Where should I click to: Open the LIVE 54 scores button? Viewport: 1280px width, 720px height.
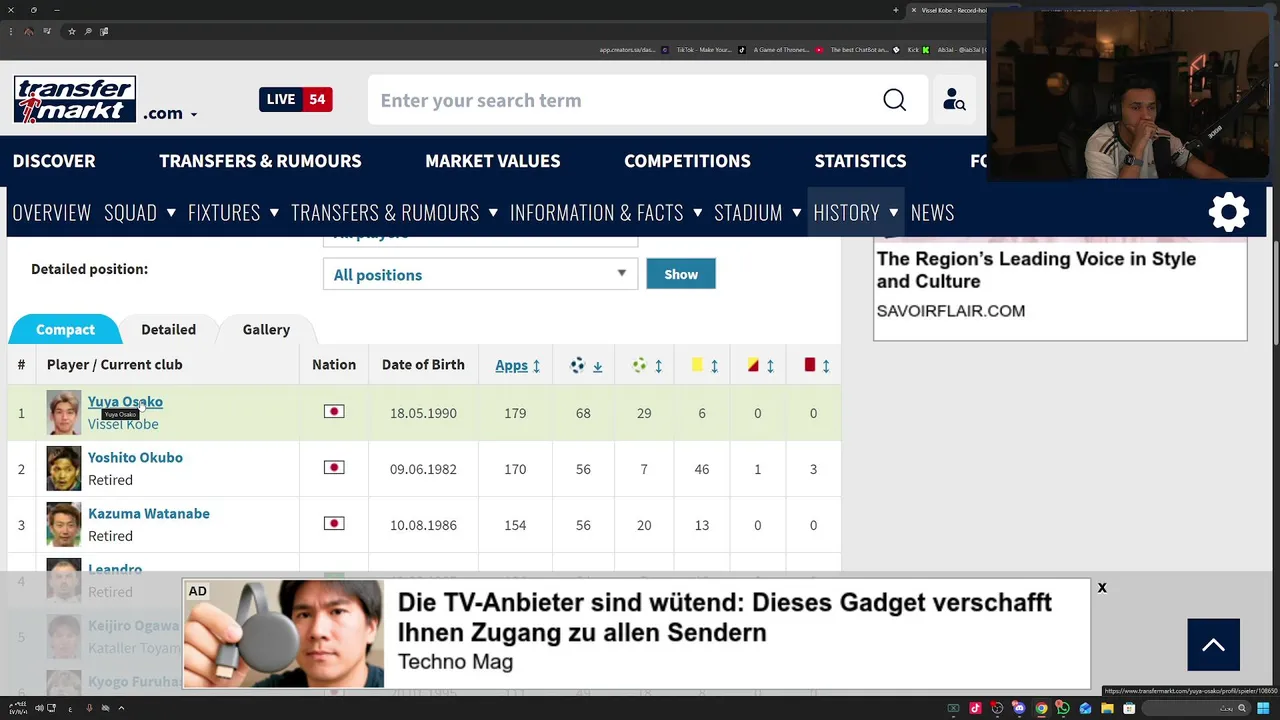point(296,99)
